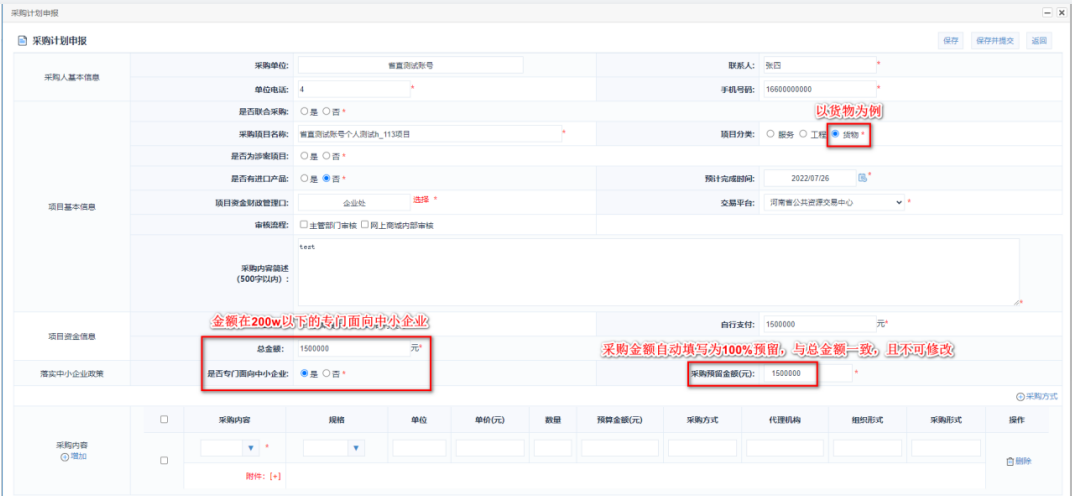This screenshot has height=496, width=1072.
Task: Minimize the 采购计划申报 window
Action: pyautogui.click(x=1047, y=11)
